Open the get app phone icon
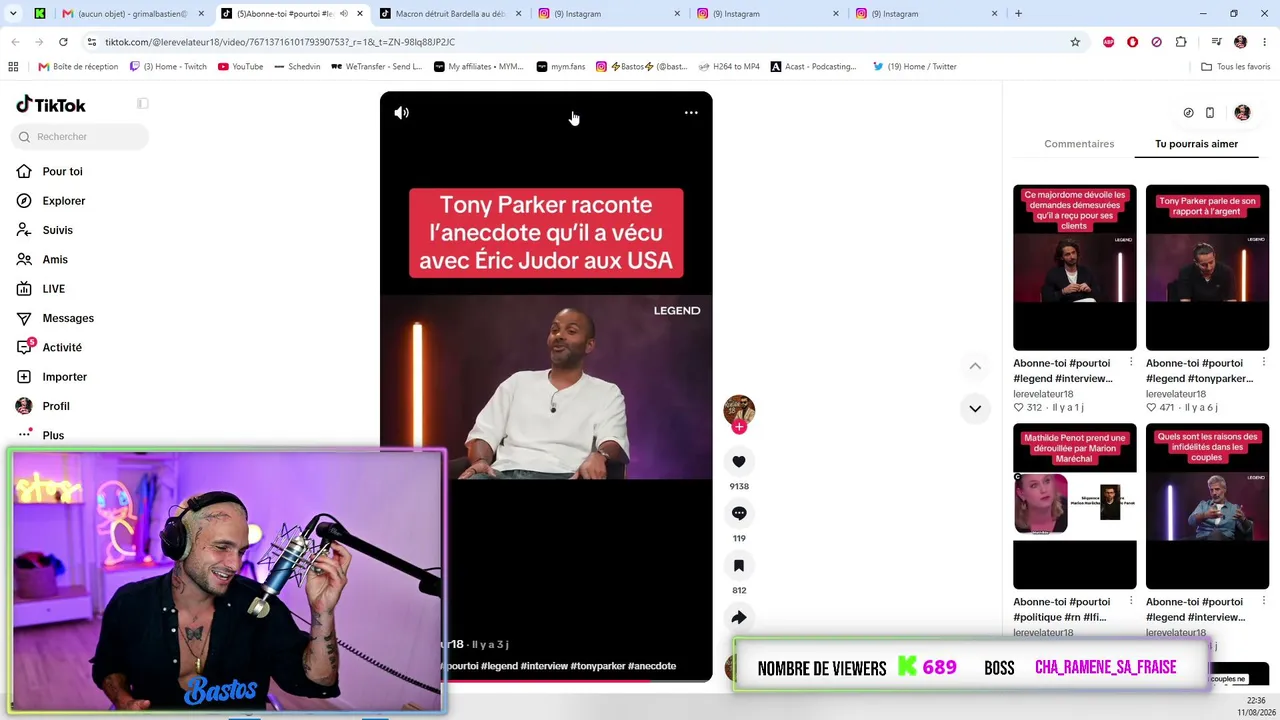Screen dimensions: 1280x720 pyautogui.click(x=1210, y=113)
